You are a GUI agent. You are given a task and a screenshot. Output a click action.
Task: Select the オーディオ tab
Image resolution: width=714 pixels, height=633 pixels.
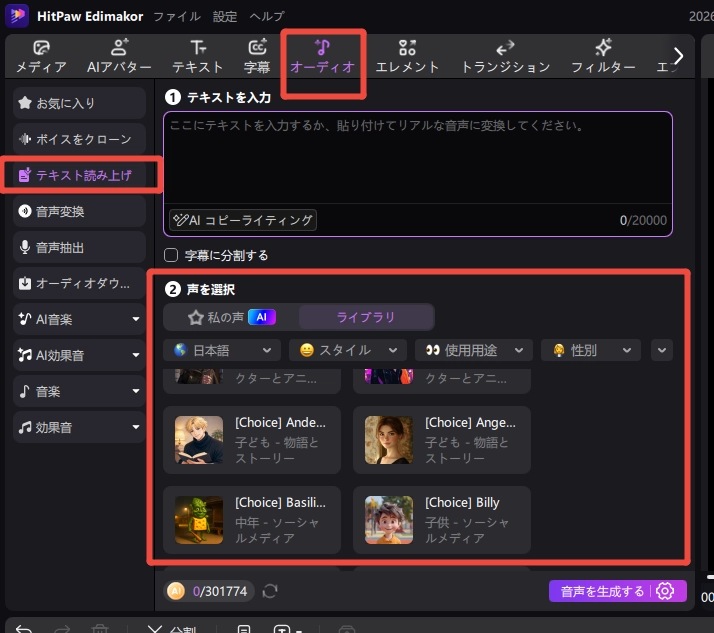click(322, 57)
